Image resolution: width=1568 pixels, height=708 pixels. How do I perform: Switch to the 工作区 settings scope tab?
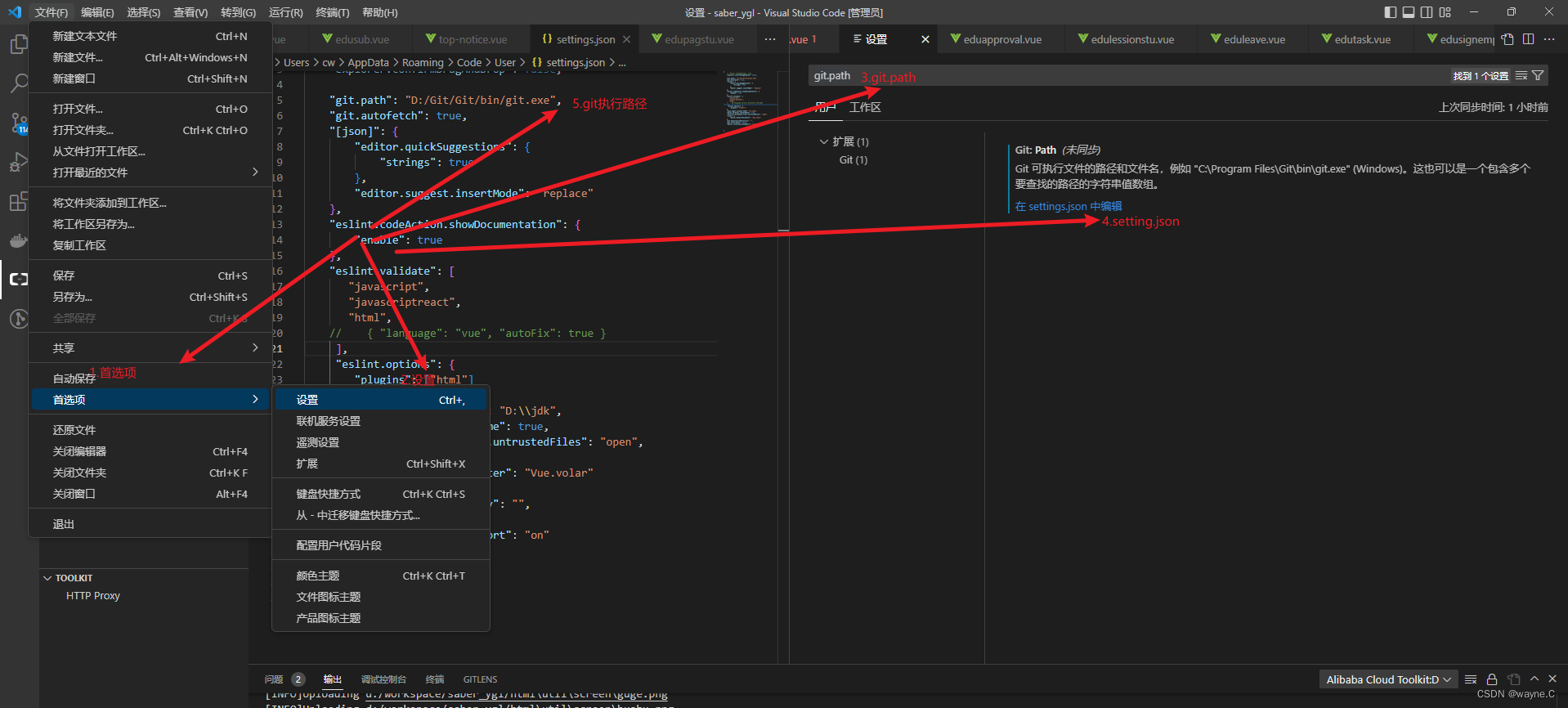click(865, 107)
